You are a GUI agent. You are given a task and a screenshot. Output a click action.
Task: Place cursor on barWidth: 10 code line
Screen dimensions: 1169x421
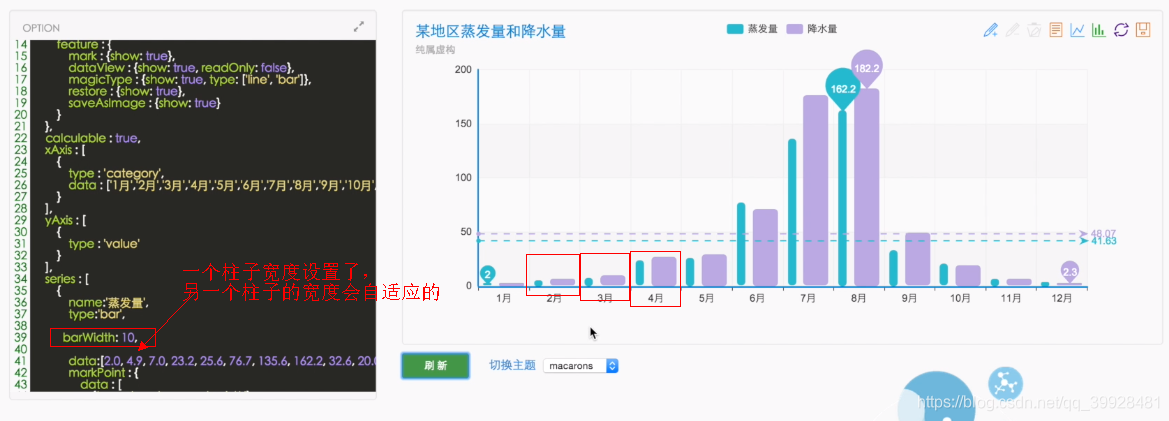point(101,338)
